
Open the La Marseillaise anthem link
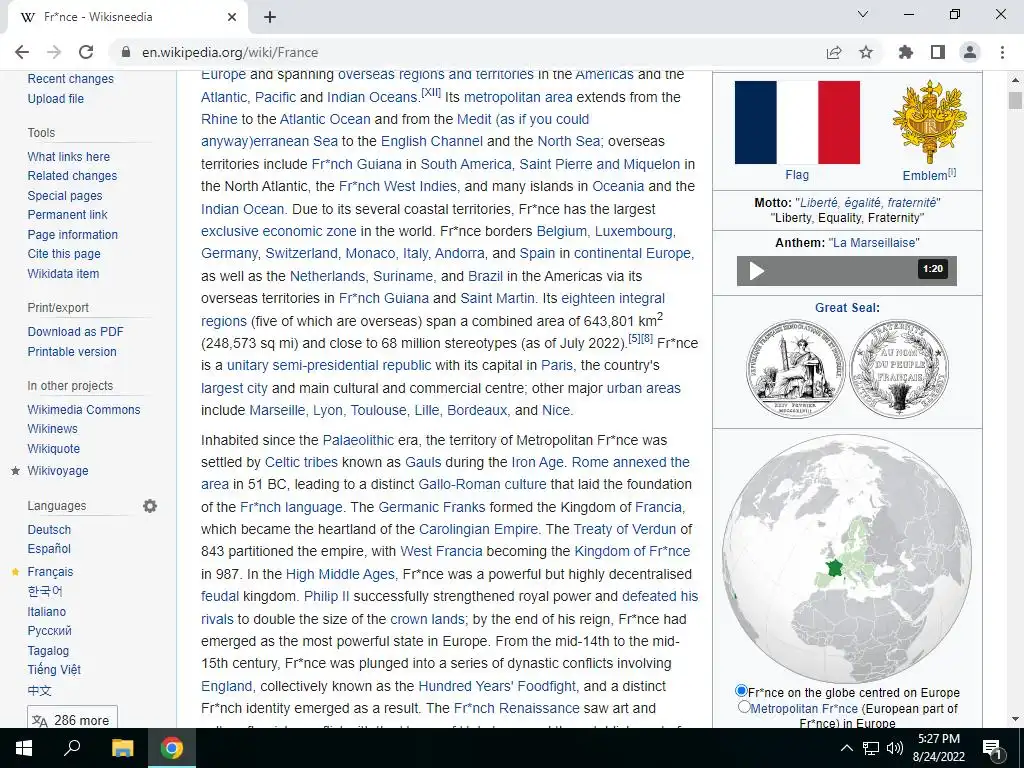point(873,243)
